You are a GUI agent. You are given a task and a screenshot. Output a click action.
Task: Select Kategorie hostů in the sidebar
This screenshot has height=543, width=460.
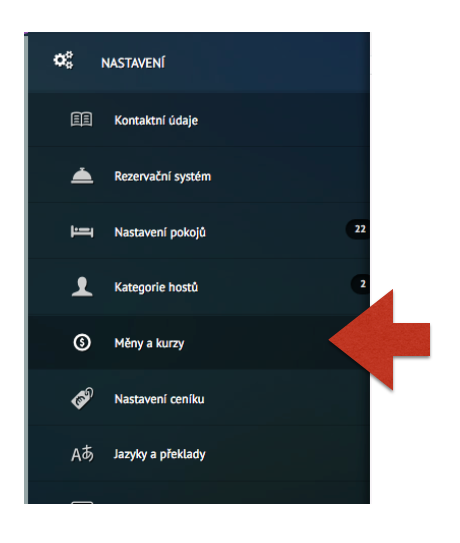[199, 287]
